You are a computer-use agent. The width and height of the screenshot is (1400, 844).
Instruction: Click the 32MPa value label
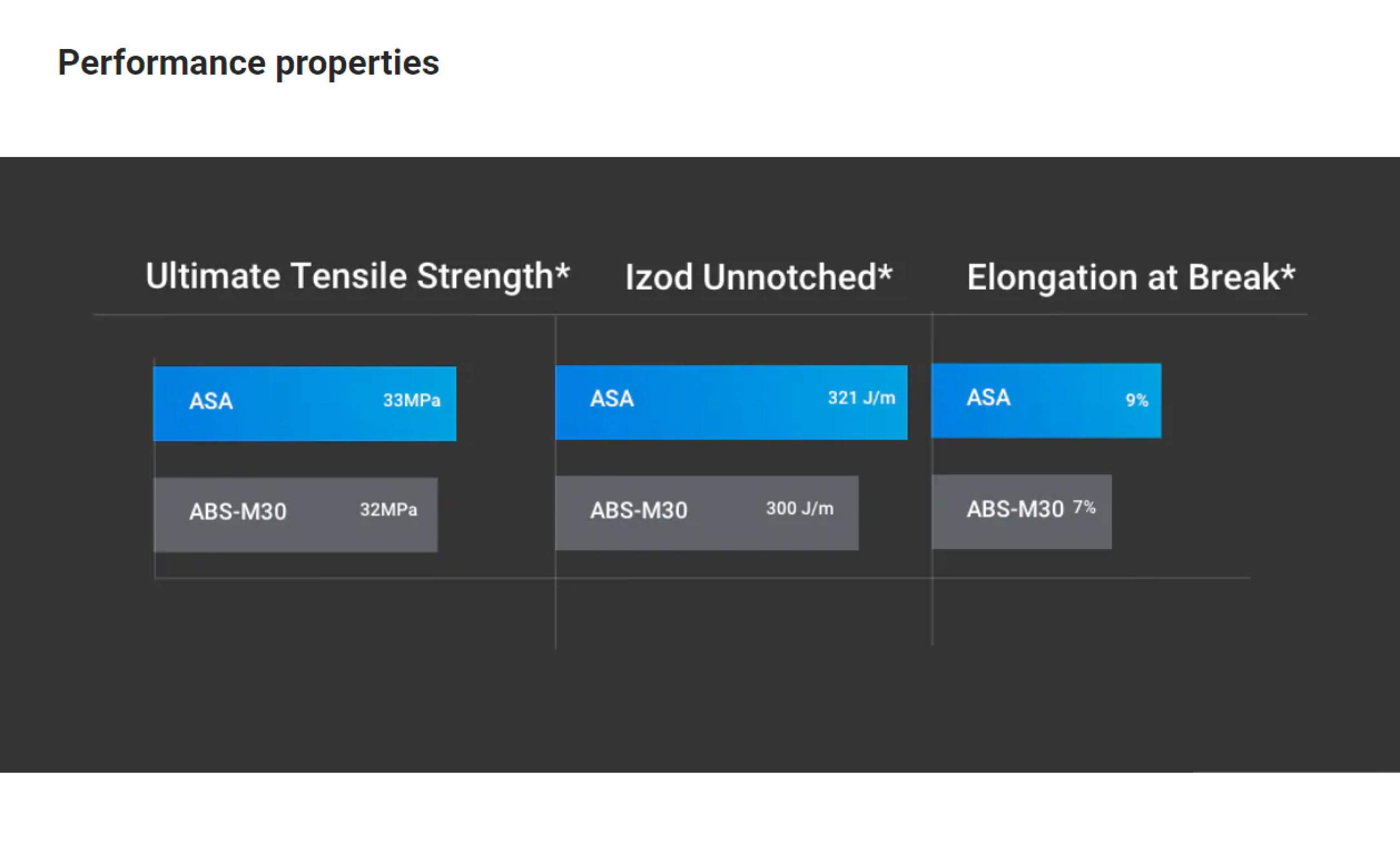pos(388,509)
